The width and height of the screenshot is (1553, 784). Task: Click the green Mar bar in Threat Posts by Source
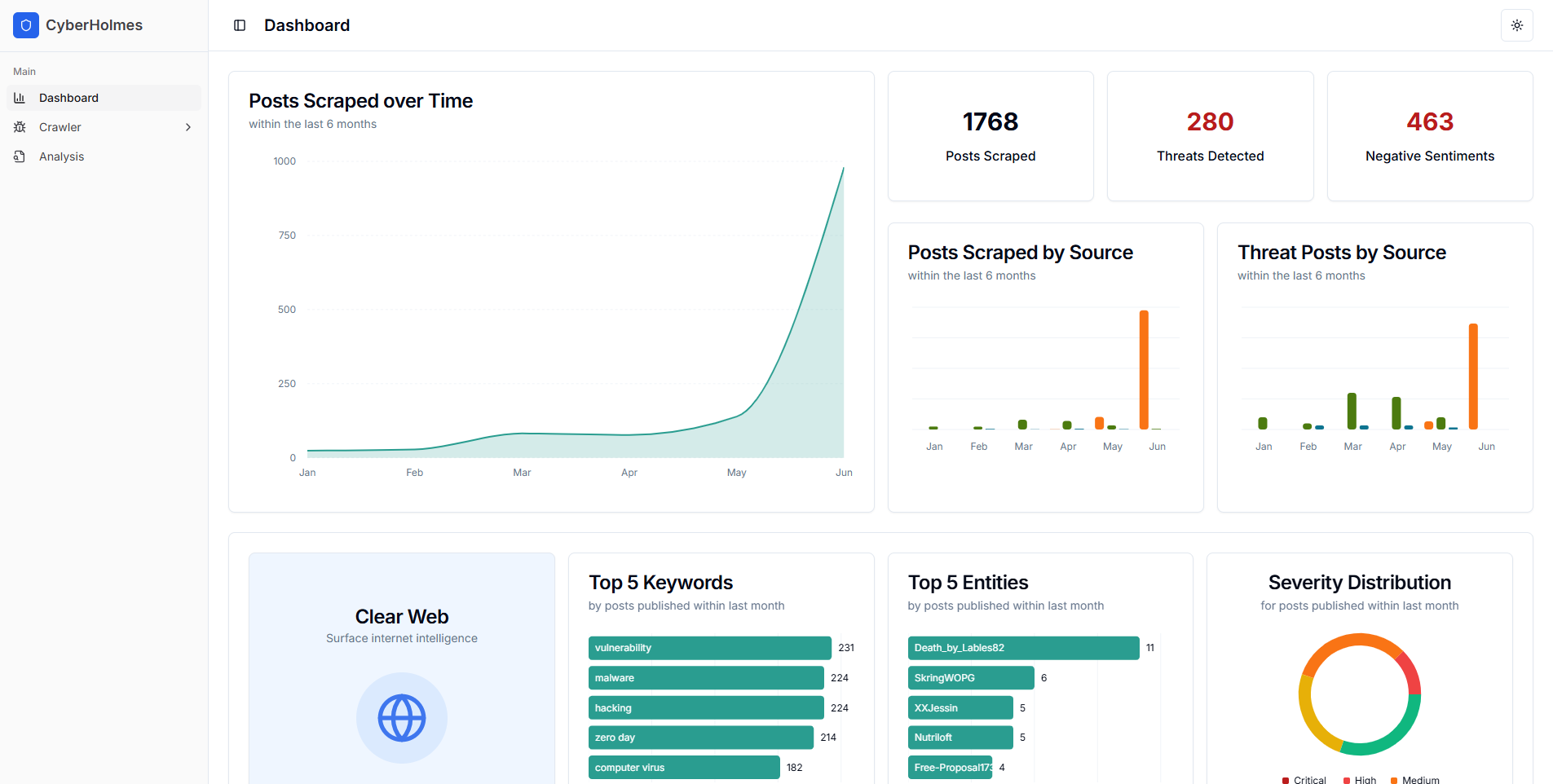click(x=1352, y=411)
